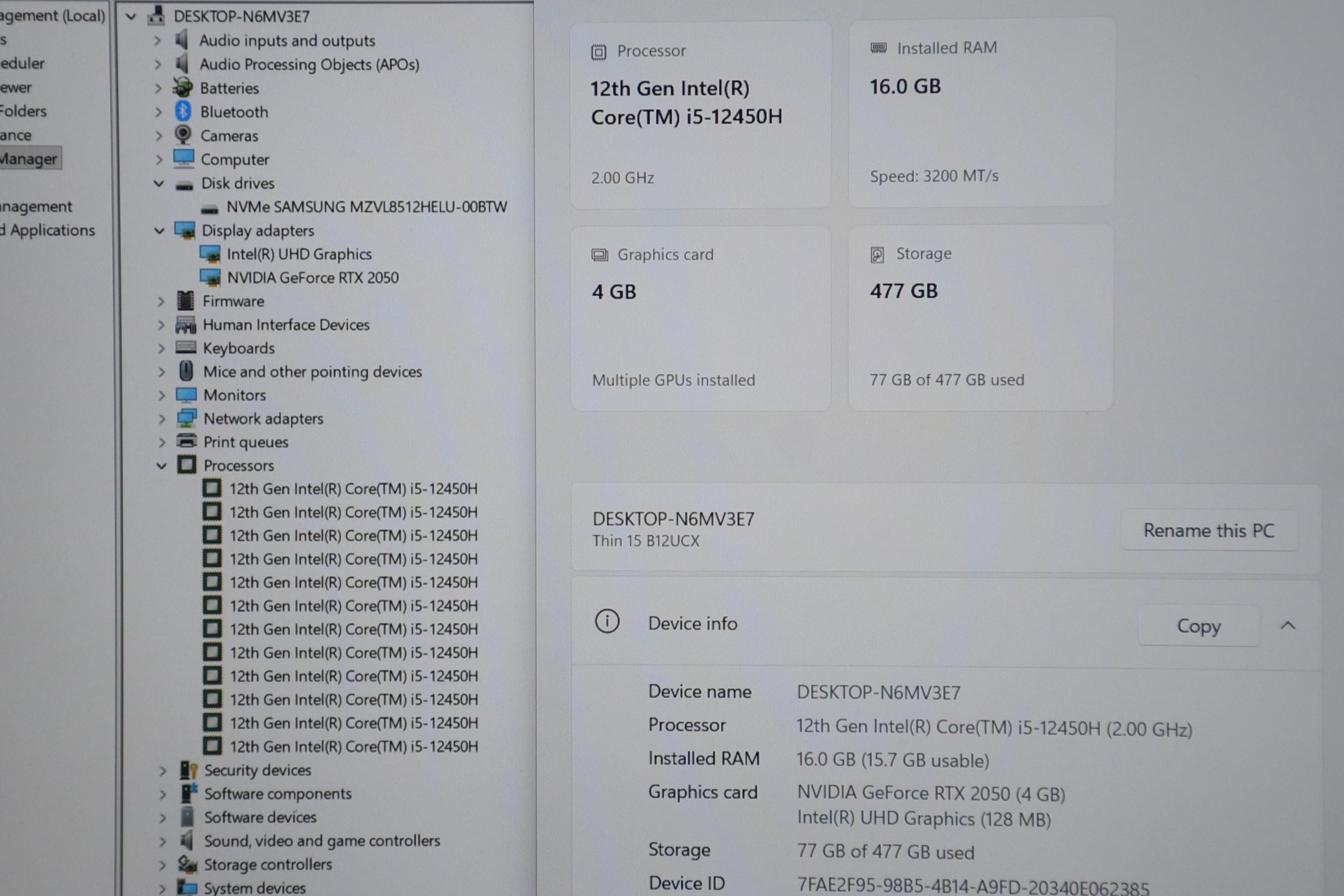This screenshot has width=1344, height=896.
Task: Select the highlighted Manager item in left pane
Action: click(29, 158)
